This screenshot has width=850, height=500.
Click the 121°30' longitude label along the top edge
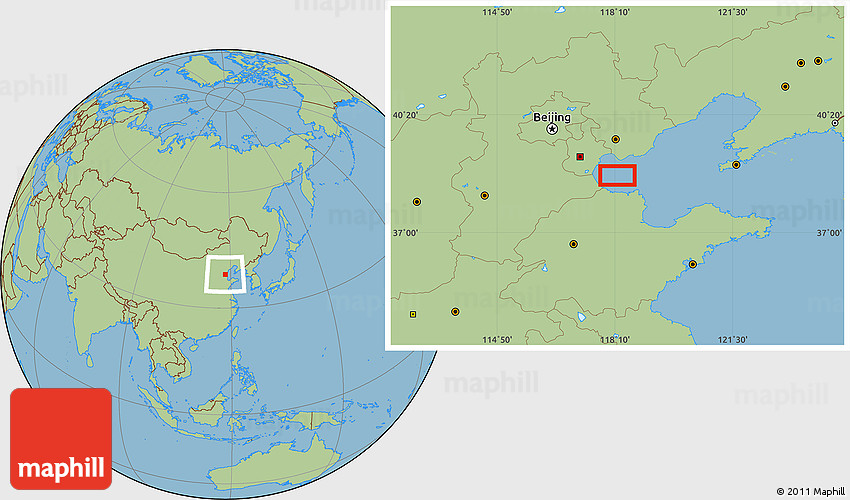point(733,12)
